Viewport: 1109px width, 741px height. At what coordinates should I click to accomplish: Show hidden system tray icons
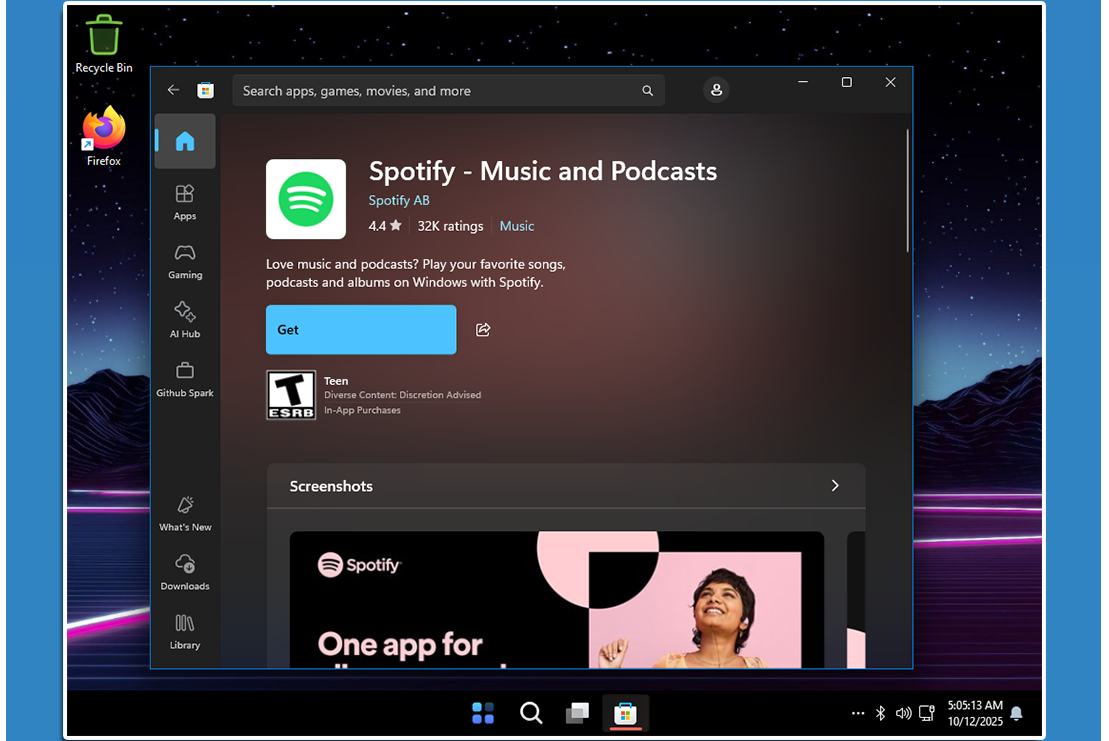point(858,713)
